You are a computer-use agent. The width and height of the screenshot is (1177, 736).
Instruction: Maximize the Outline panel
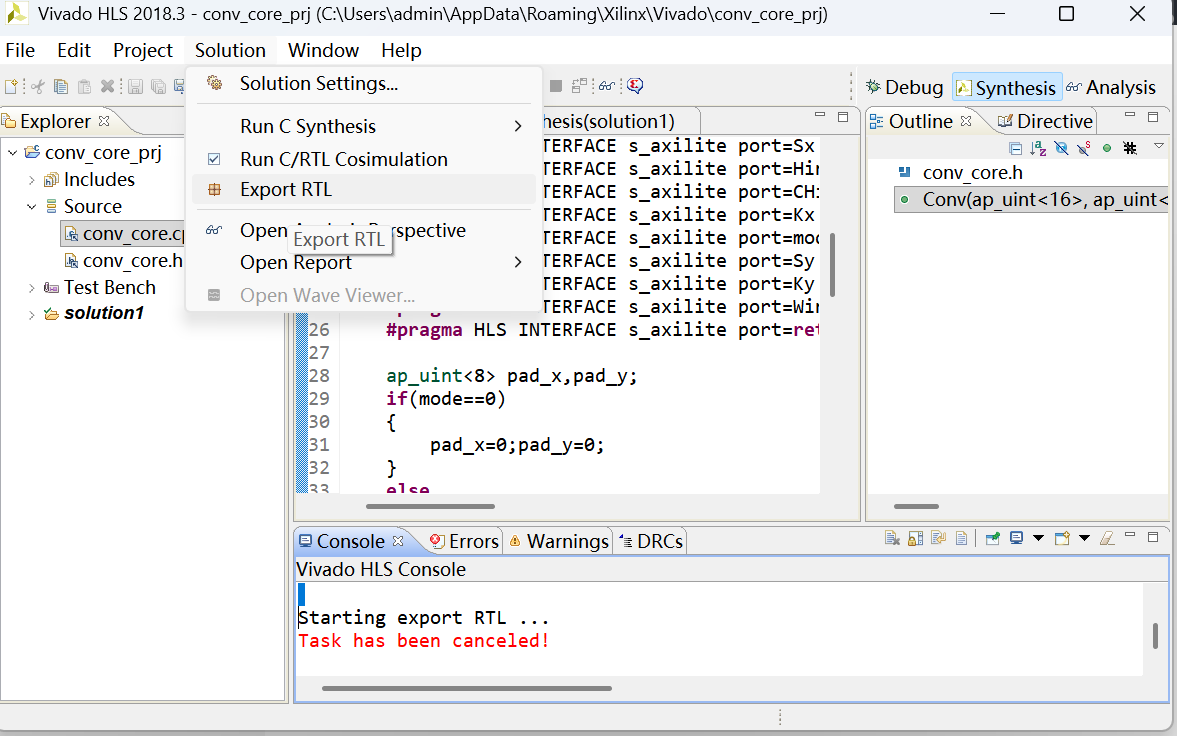coord(1153,116)
